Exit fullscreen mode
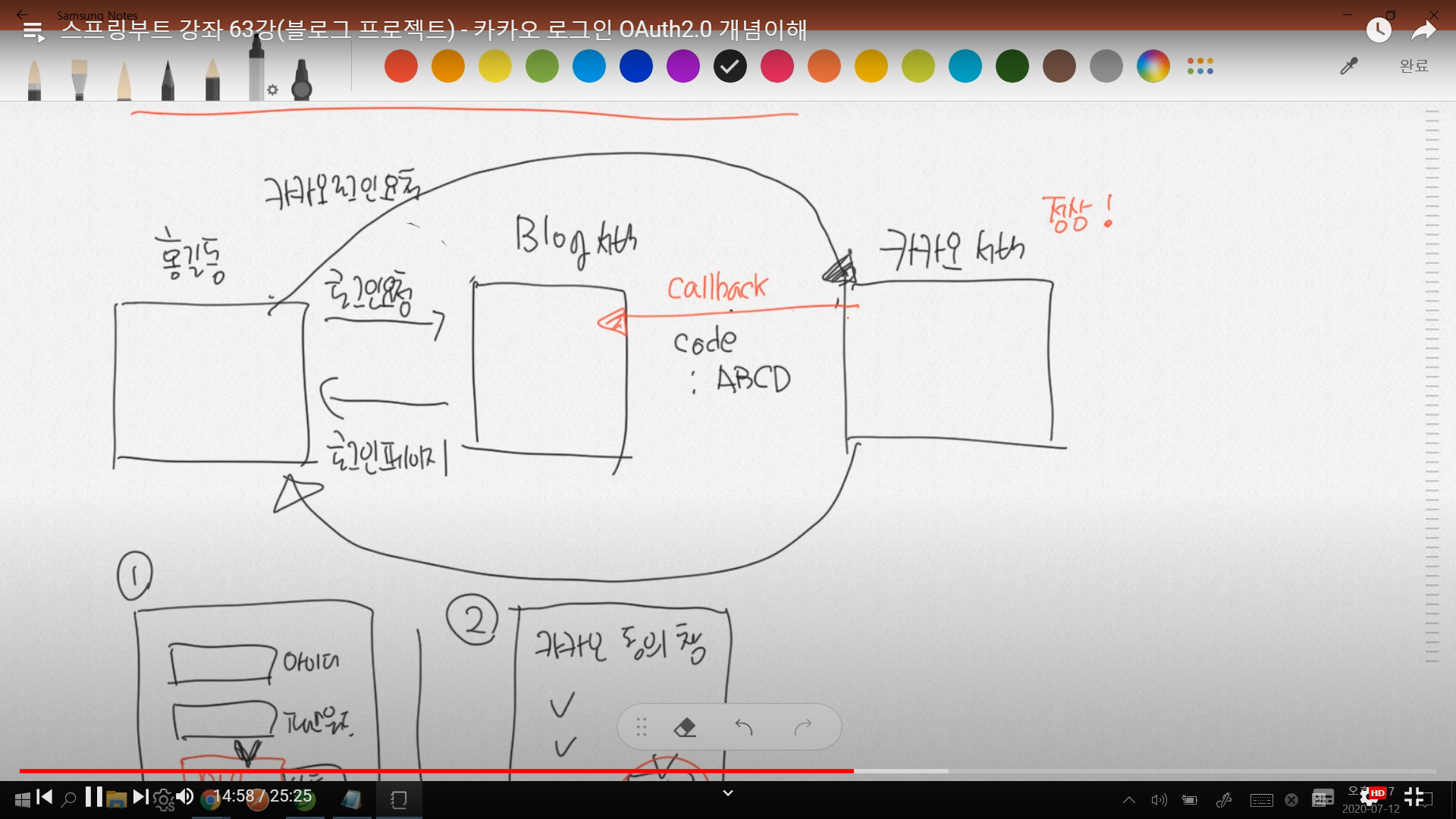 pyautogui.click(x=1414, y=797)
